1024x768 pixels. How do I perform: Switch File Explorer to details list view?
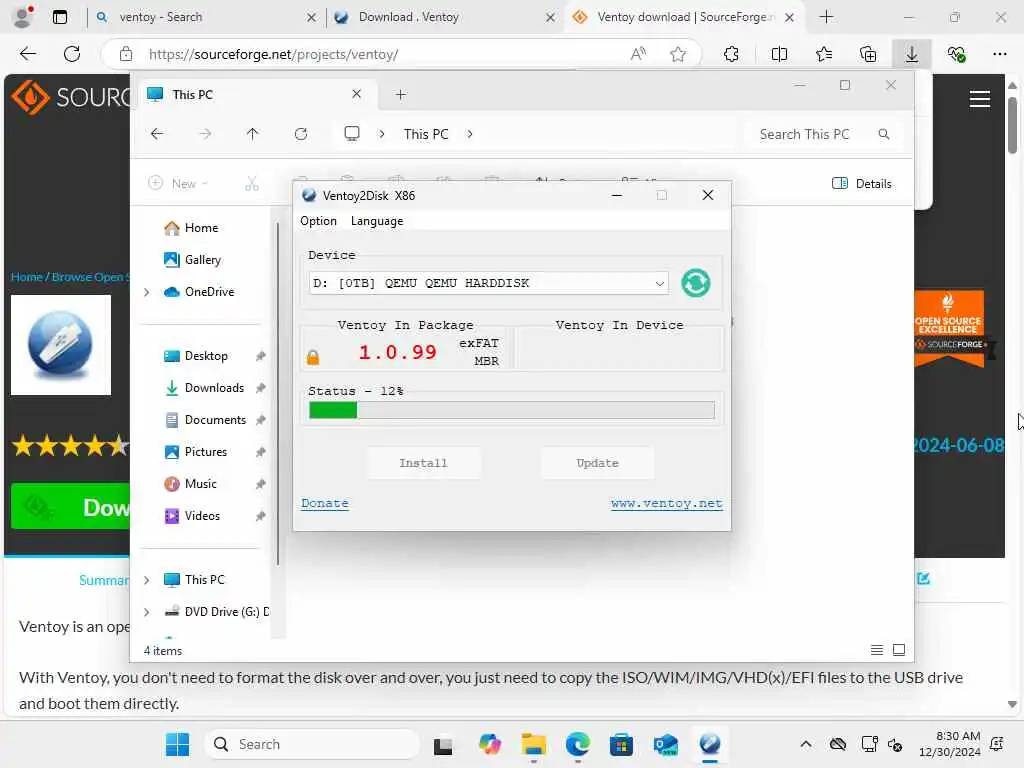[877, 650]
